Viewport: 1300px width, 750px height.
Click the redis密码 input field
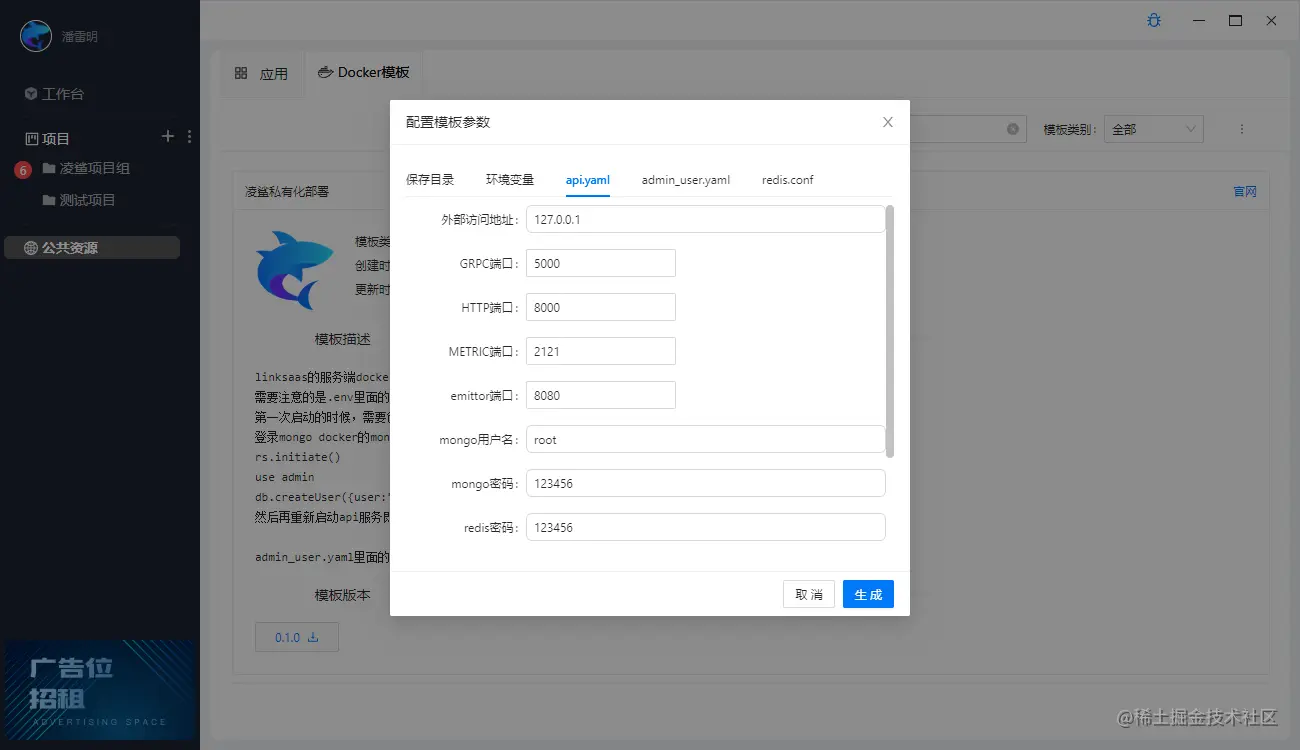click(706, 527)
